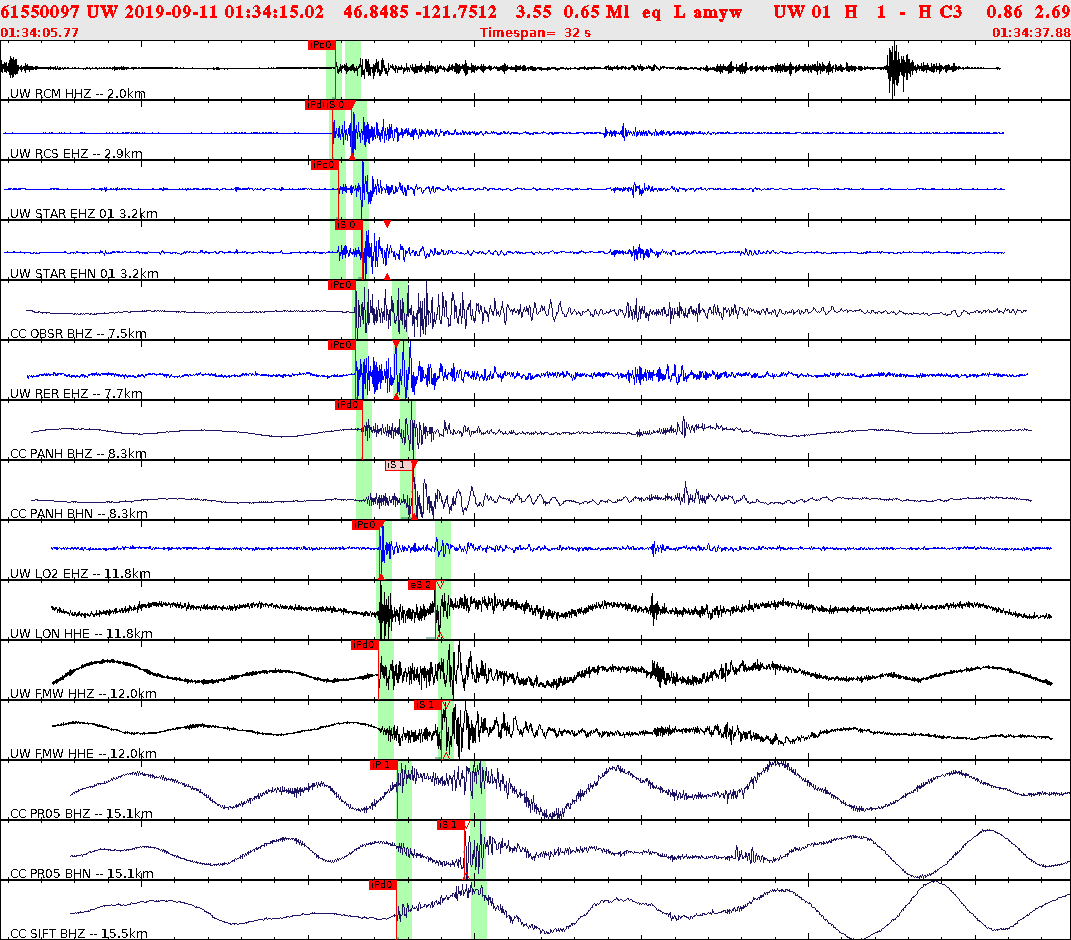Click the iS 1 pick flag on UW FMW HHE
The height and width of the screenshot is (940, 1071).
click(x=426, y=704)
